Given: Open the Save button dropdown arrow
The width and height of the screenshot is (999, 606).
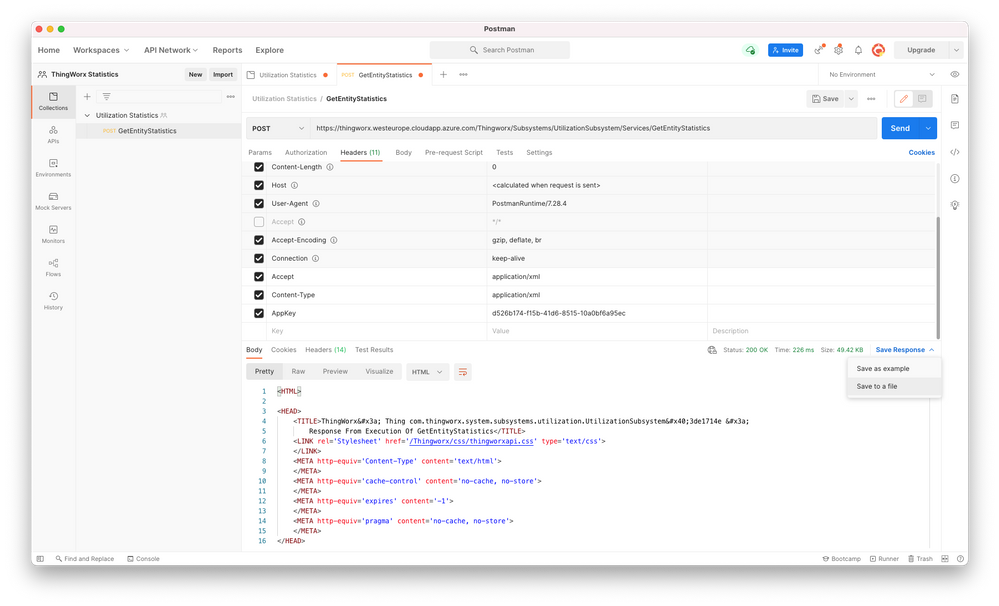Looking at the screenshot, I should [x=851, y=99].
